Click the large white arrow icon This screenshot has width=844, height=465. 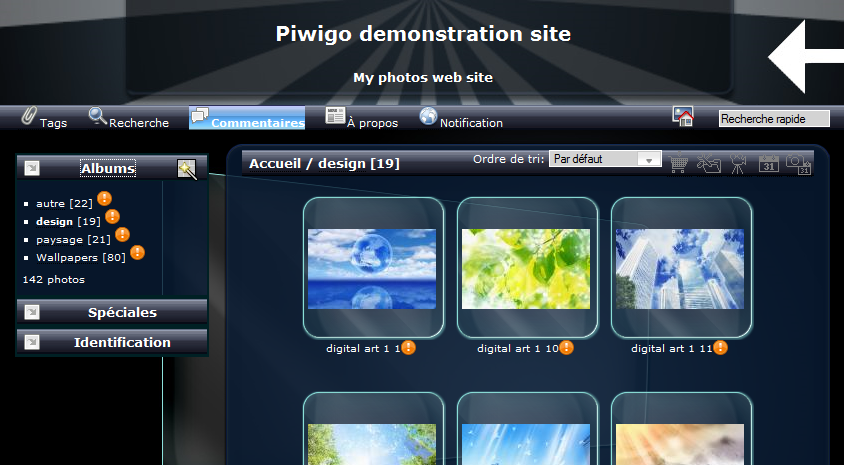point(805,59)
